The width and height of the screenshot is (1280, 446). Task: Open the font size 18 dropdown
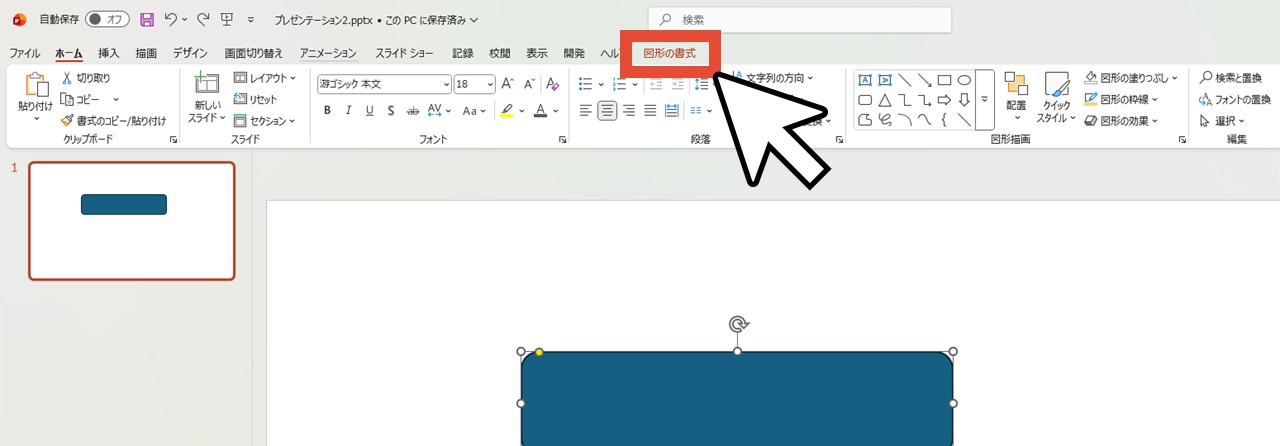point(490,84)
